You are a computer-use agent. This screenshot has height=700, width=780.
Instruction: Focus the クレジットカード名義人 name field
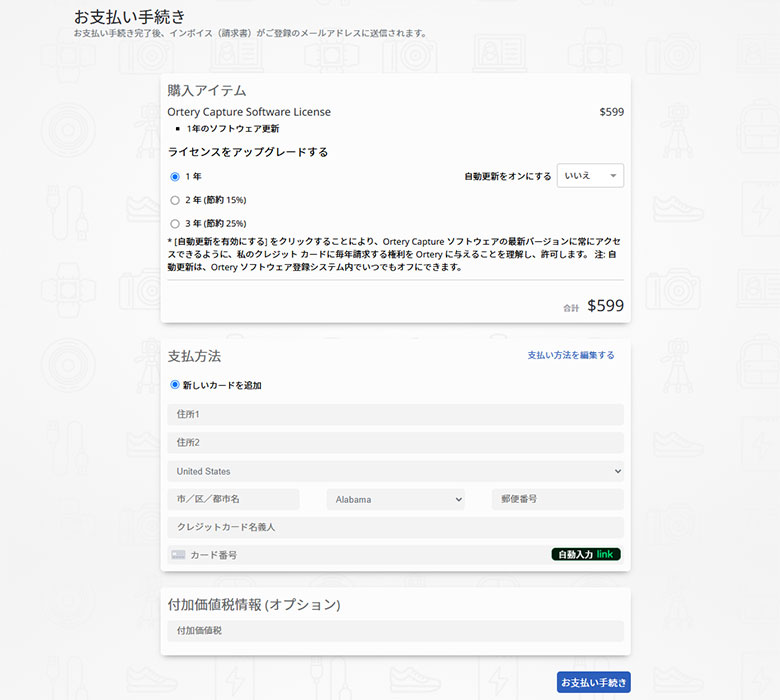395,527
